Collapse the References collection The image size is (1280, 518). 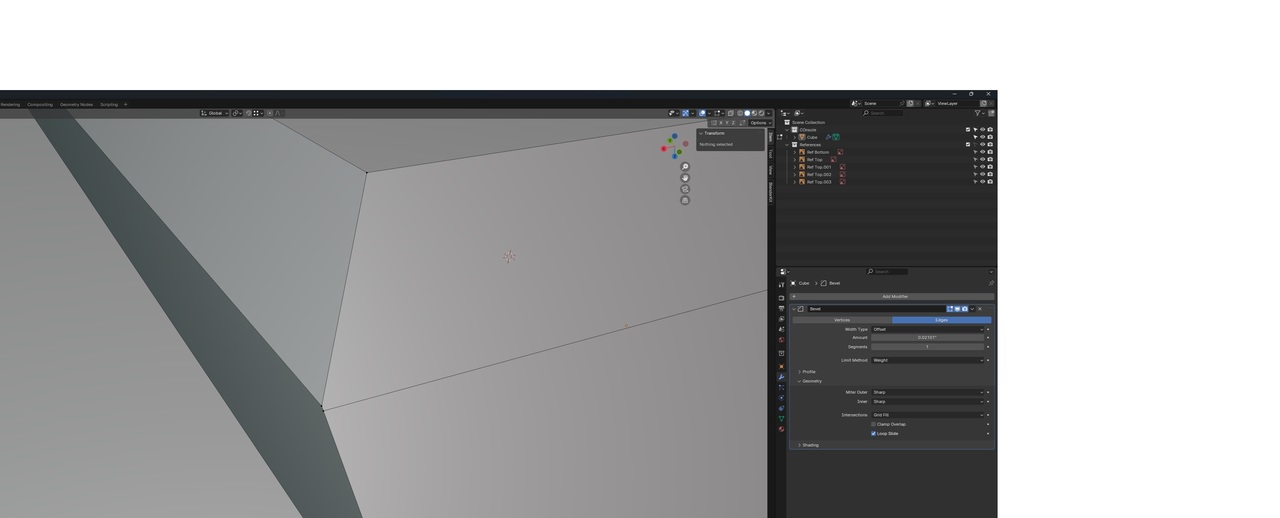[788, 145]
